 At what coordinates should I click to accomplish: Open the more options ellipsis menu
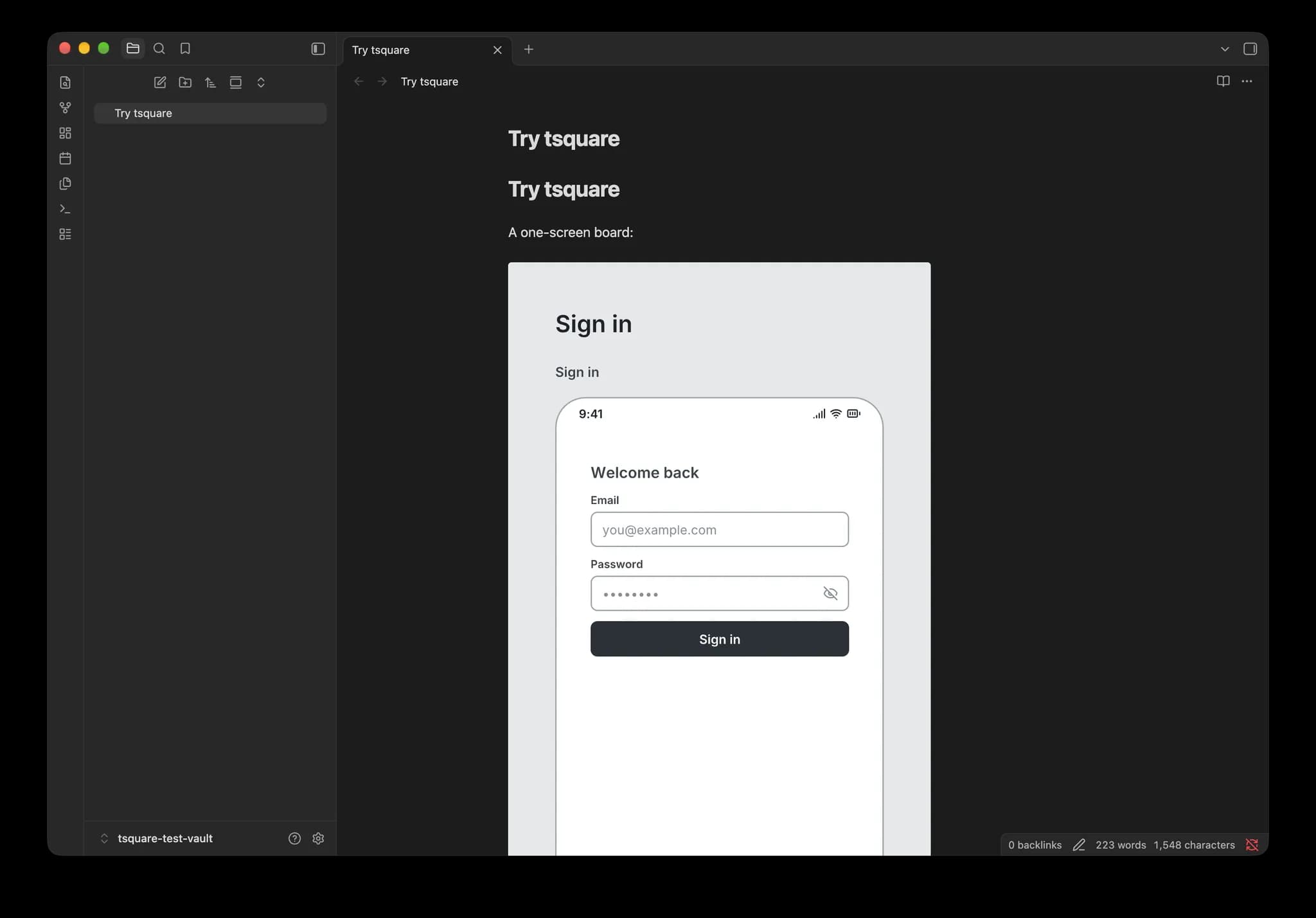pyautogui.click(x=1247, y=81)
